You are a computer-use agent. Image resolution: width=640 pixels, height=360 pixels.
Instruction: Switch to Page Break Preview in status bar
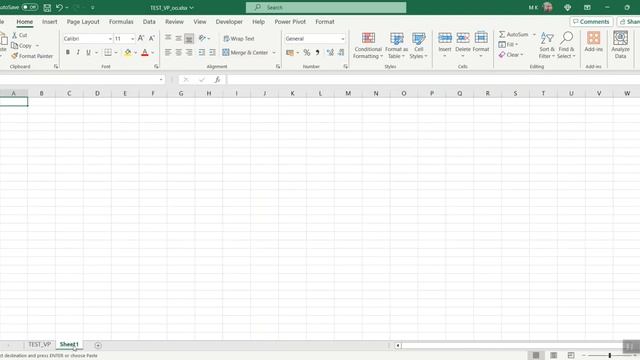[x=571, y=356]
